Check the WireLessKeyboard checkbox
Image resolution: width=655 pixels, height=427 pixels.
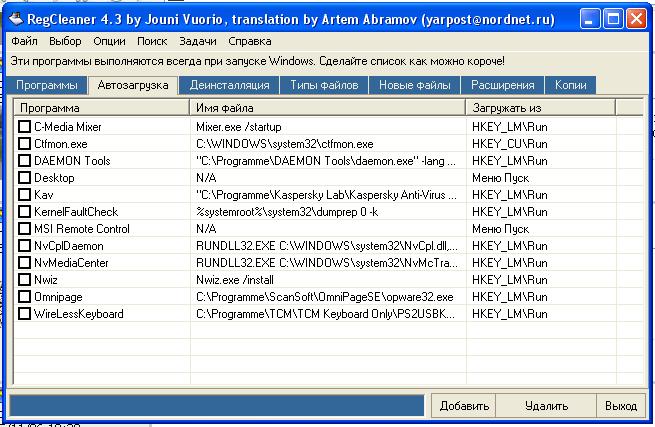(x=25, y=314)
